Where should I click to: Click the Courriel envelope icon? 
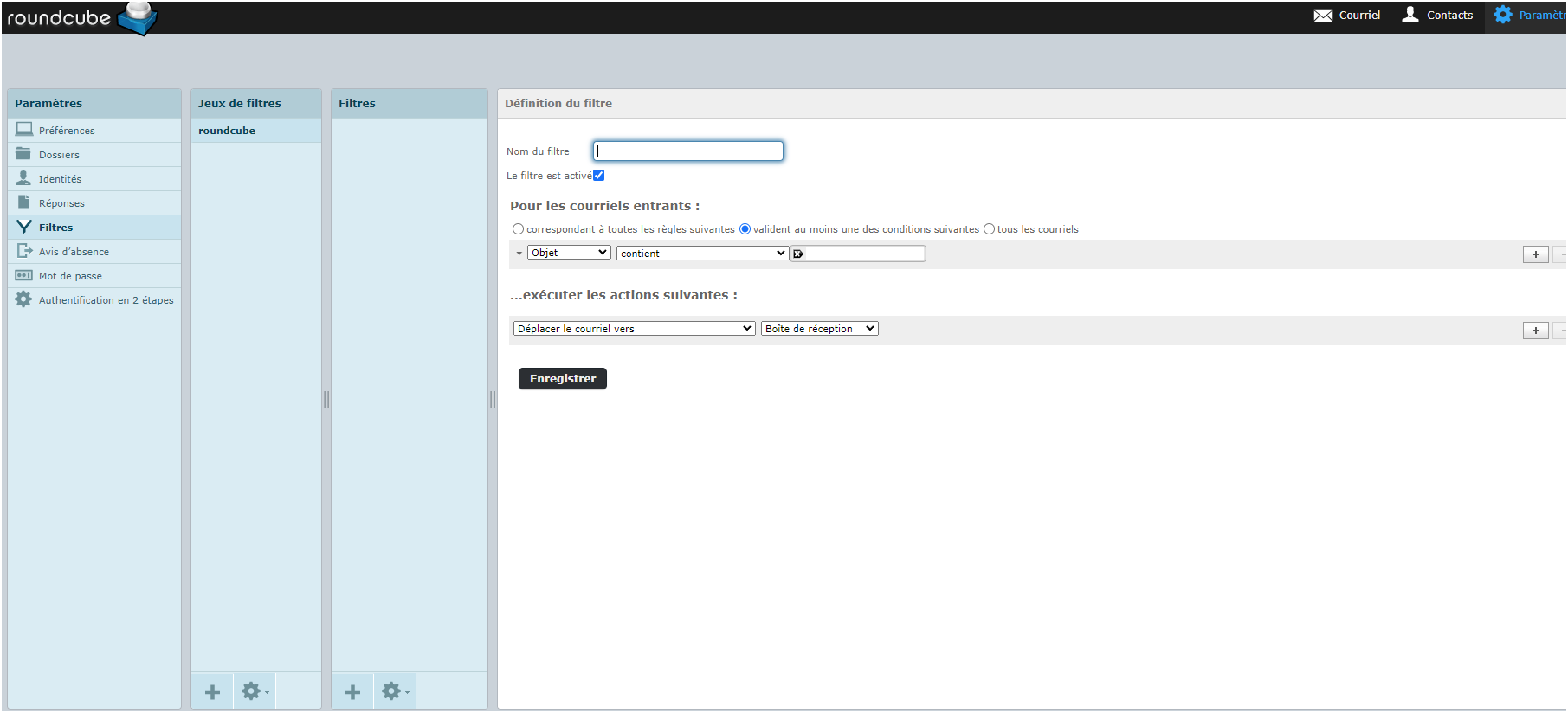pyautogui.click(x=1323, y=16)
